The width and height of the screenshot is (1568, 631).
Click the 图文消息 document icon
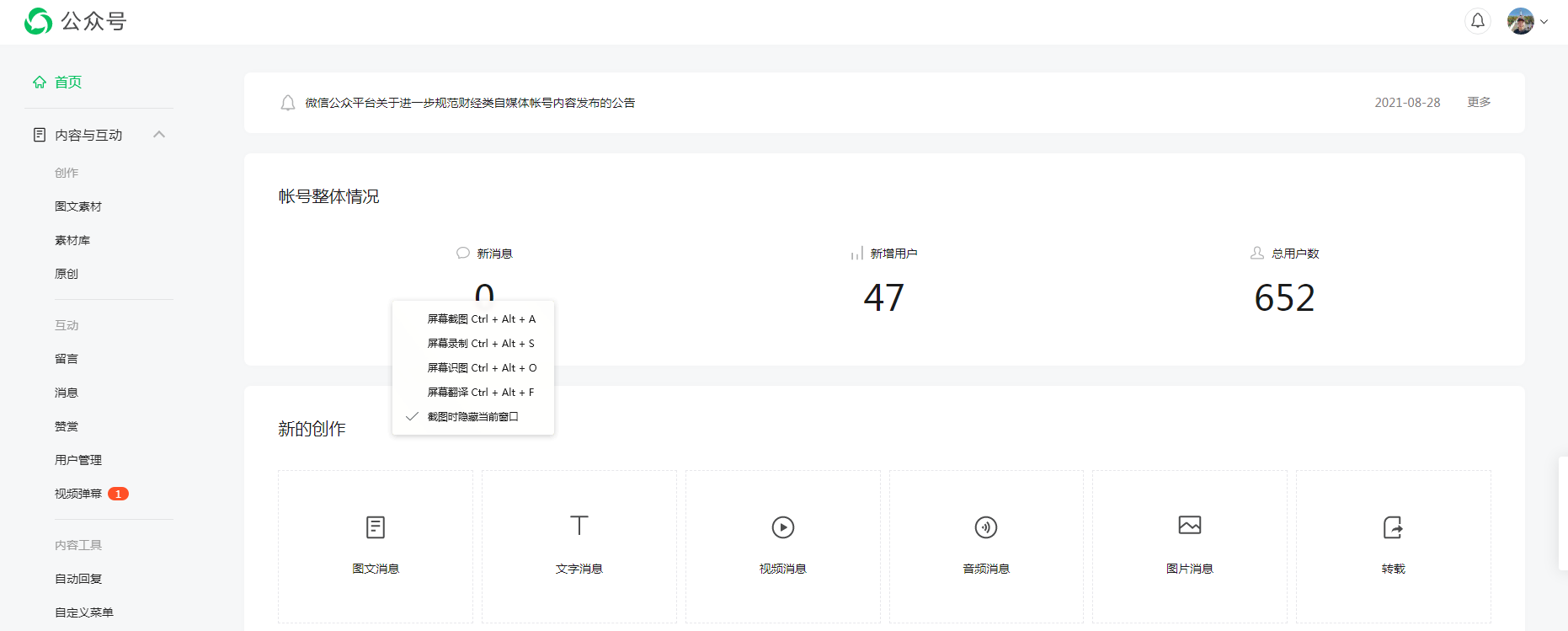[376, 527]
